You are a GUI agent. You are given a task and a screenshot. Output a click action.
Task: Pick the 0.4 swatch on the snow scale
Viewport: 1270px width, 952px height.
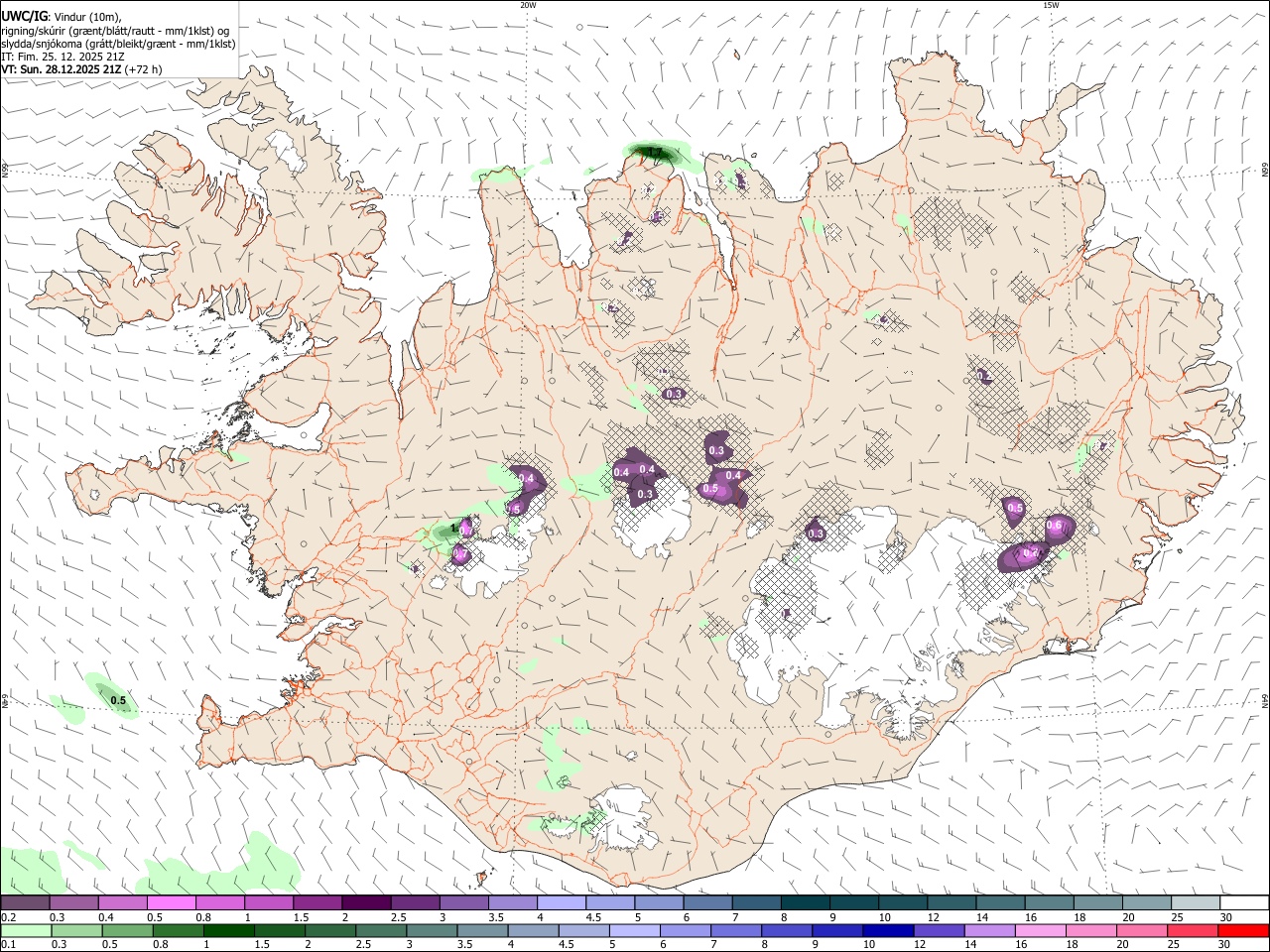tap(122, 902)
